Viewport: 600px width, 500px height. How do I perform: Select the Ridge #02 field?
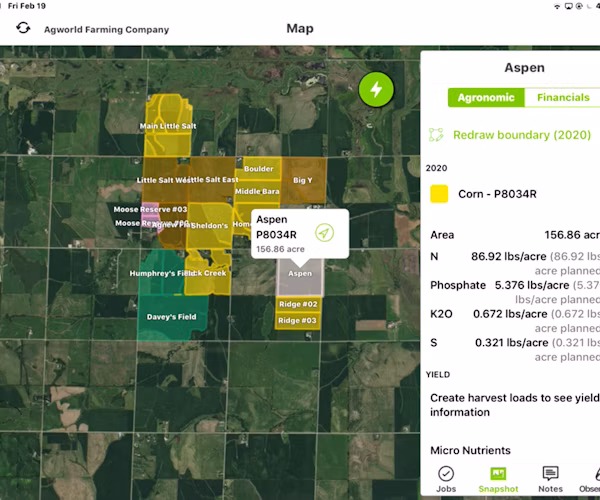(298, 304)
